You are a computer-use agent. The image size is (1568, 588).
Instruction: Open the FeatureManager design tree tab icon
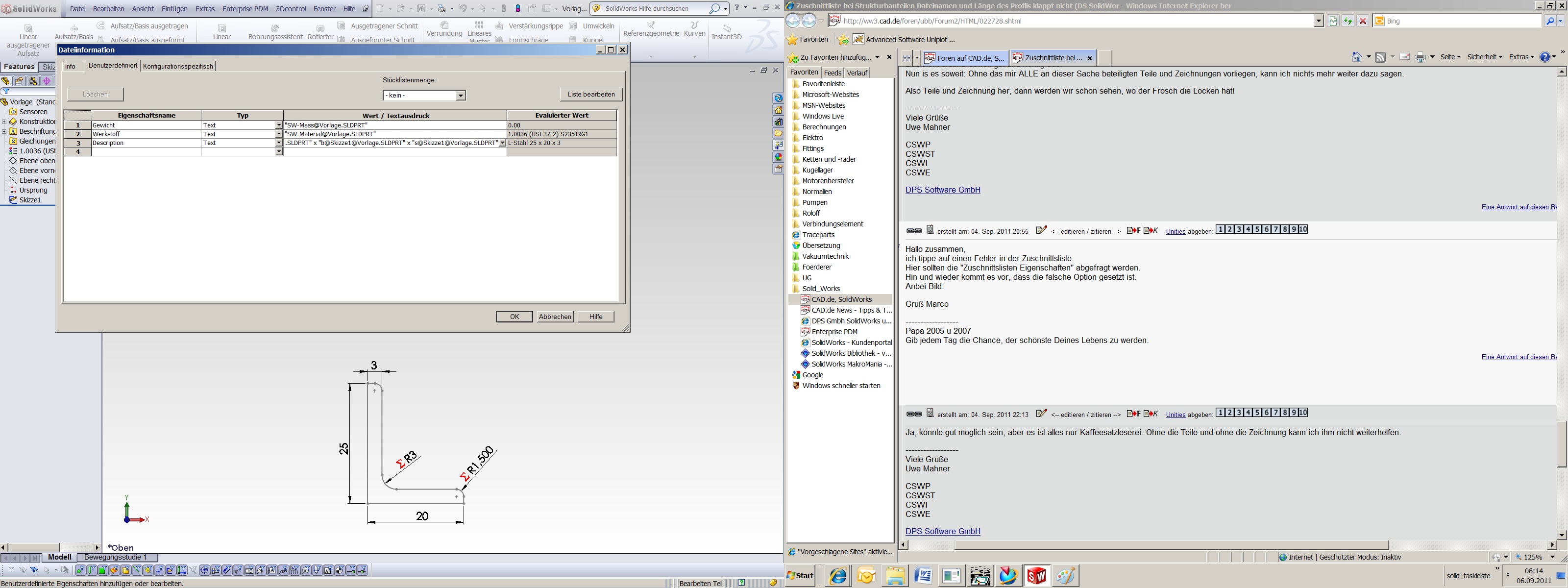pos(6,81)
